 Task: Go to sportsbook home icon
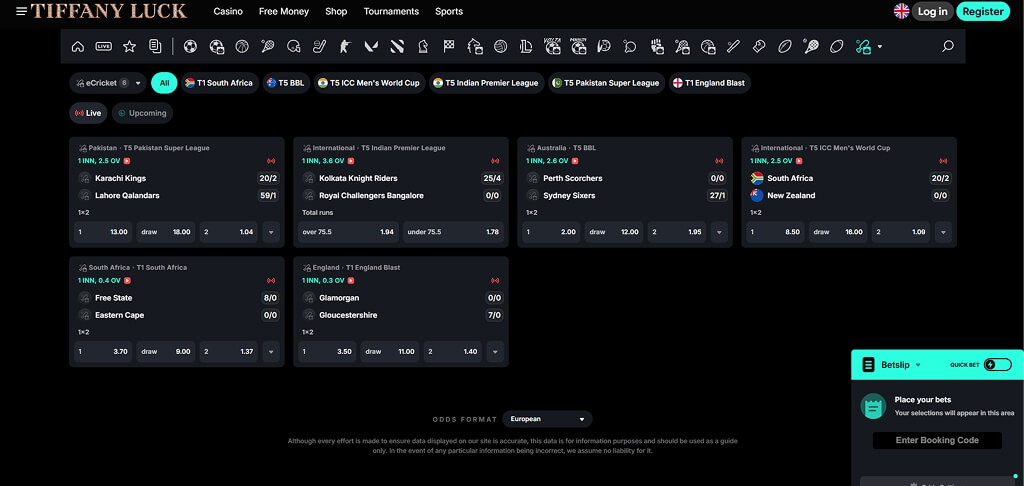tap(78, 46)
